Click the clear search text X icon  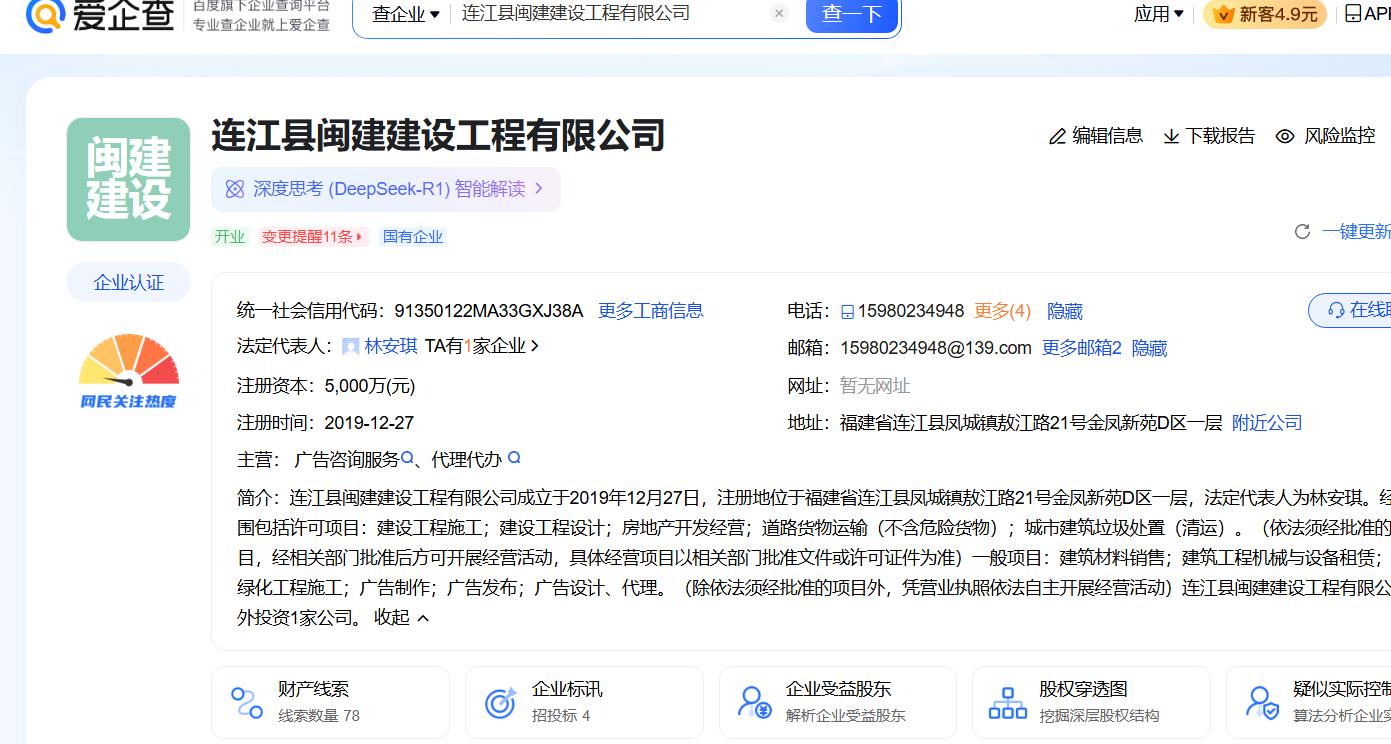[779, 14]
